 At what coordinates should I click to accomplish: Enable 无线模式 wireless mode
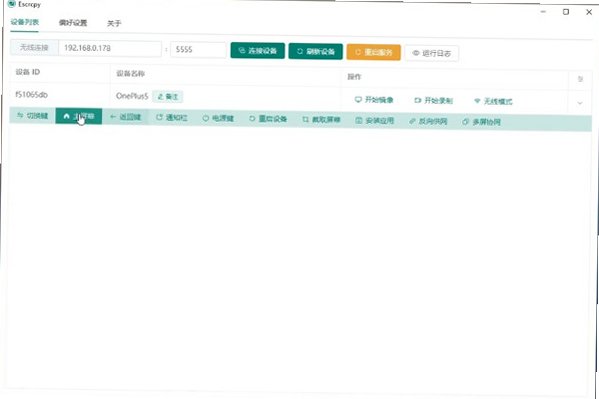(x=493, y=101)
